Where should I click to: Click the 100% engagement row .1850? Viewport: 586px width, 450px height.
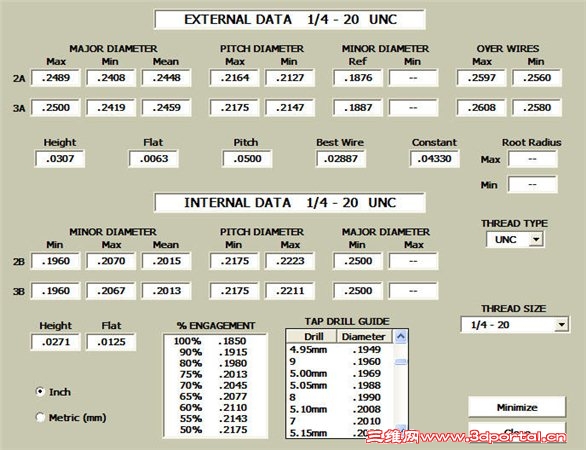(215, 341)
